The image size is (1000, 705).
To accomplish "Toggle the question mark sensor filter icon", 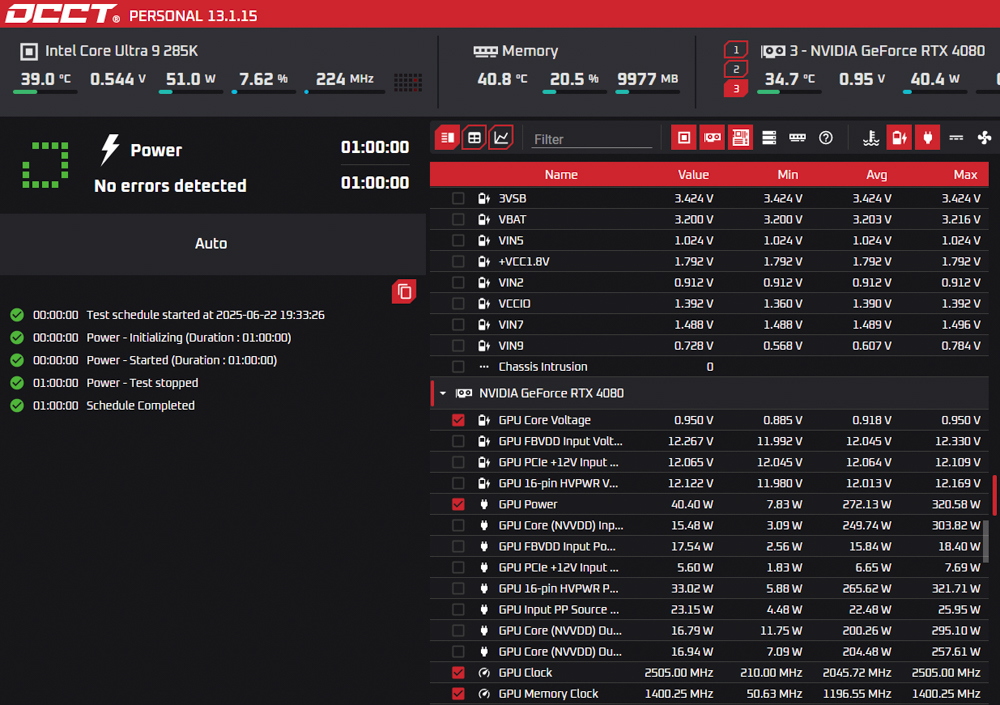I will pyautogui.click(x=826, y=138).
